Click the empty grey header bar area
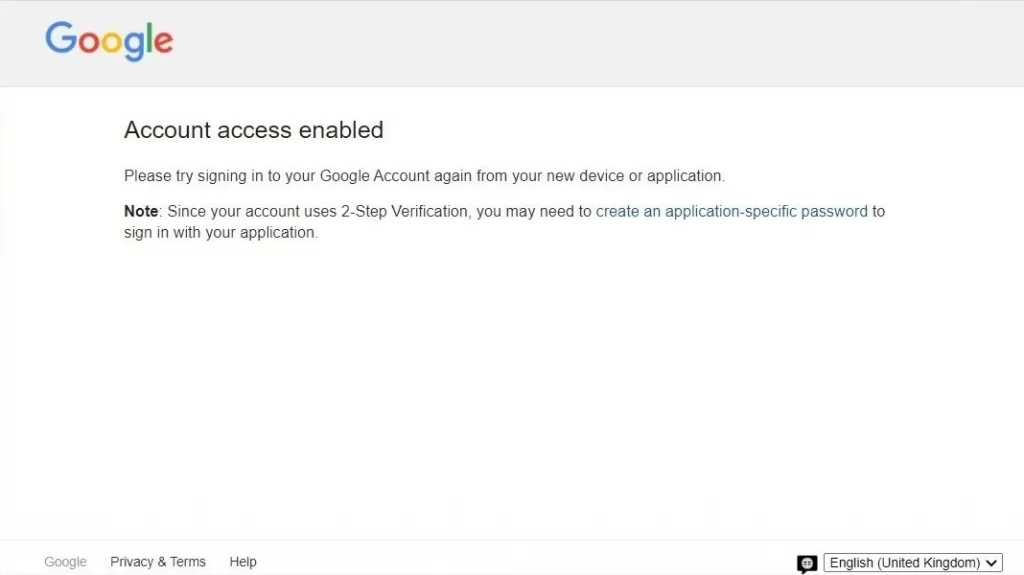The image size is (1024, 575). point(588,43)
